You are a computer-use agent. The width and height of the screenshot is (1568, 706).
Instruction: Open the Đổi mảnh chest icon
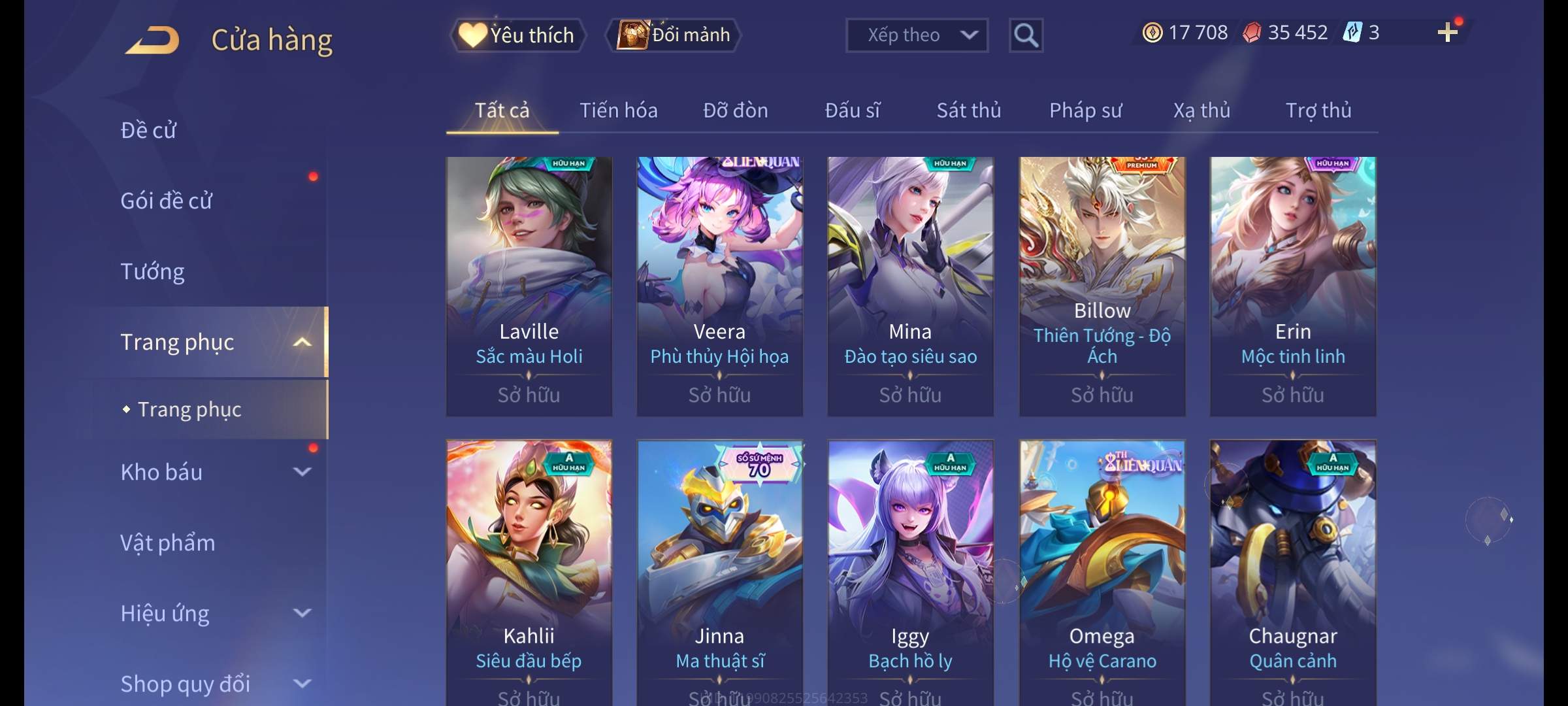632,35
